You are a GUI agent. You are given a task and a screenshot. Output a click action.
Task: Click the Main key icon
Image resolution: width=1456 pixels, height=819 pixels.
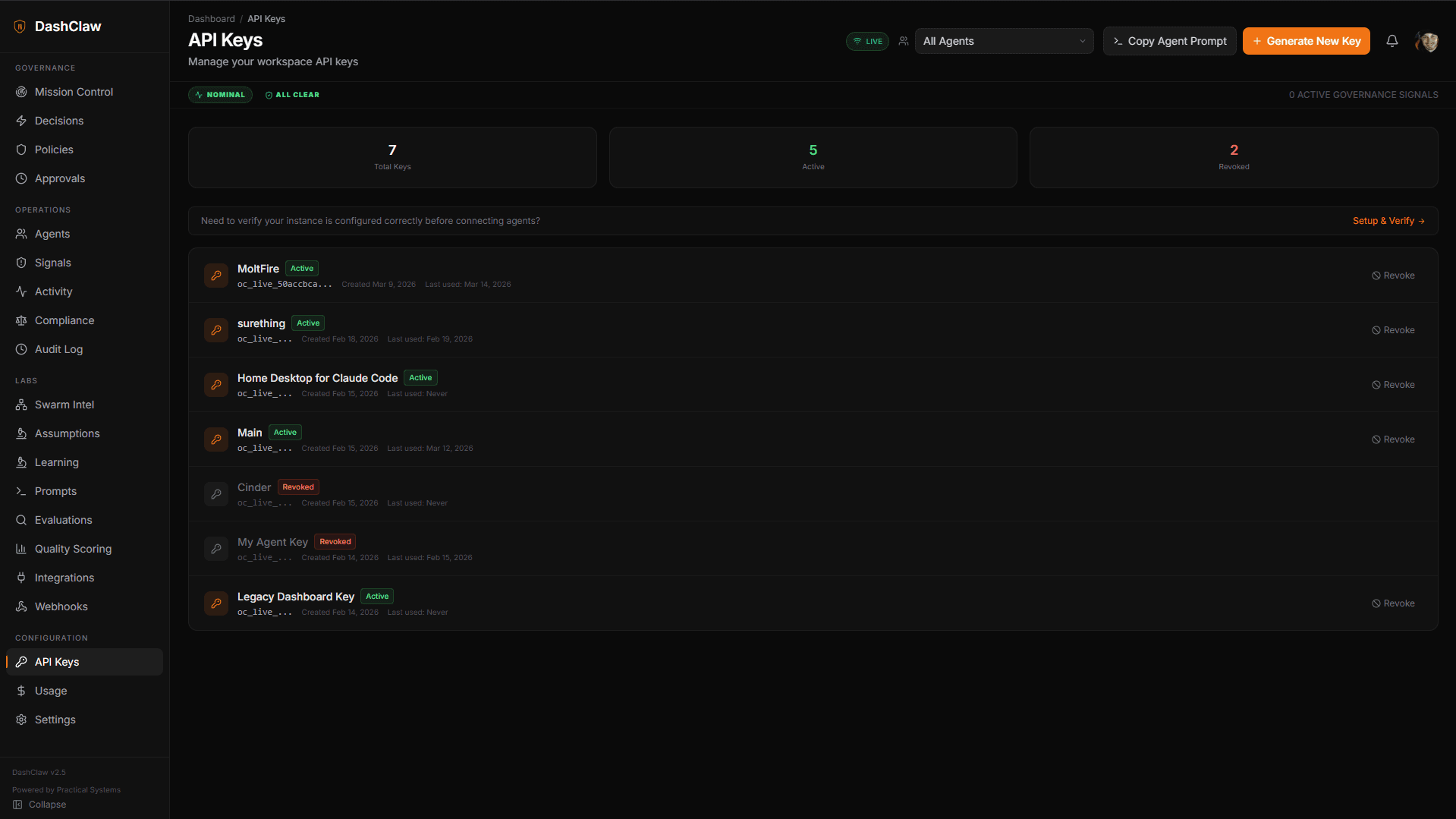click(216, 439)
